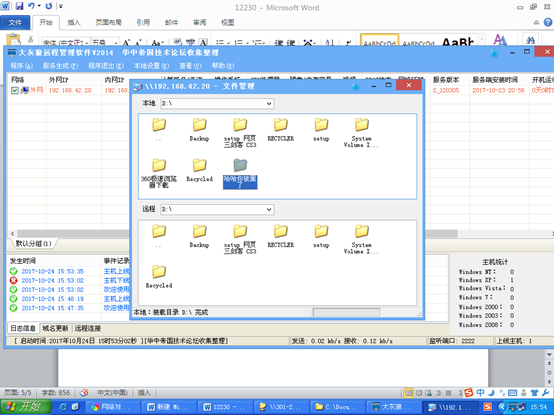This screenshot has height=415, width=554.
Task: Switch to the 日志信息 tab
Action: pyautogui.click(x=23, y=328)
